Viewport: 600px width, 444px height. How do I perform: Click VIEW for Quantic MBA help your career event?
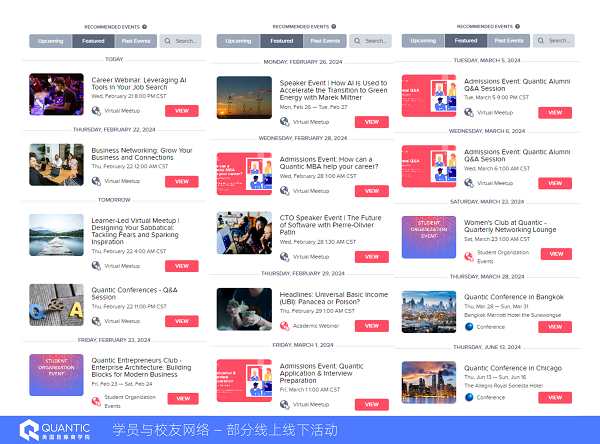[x=372, y=191]
